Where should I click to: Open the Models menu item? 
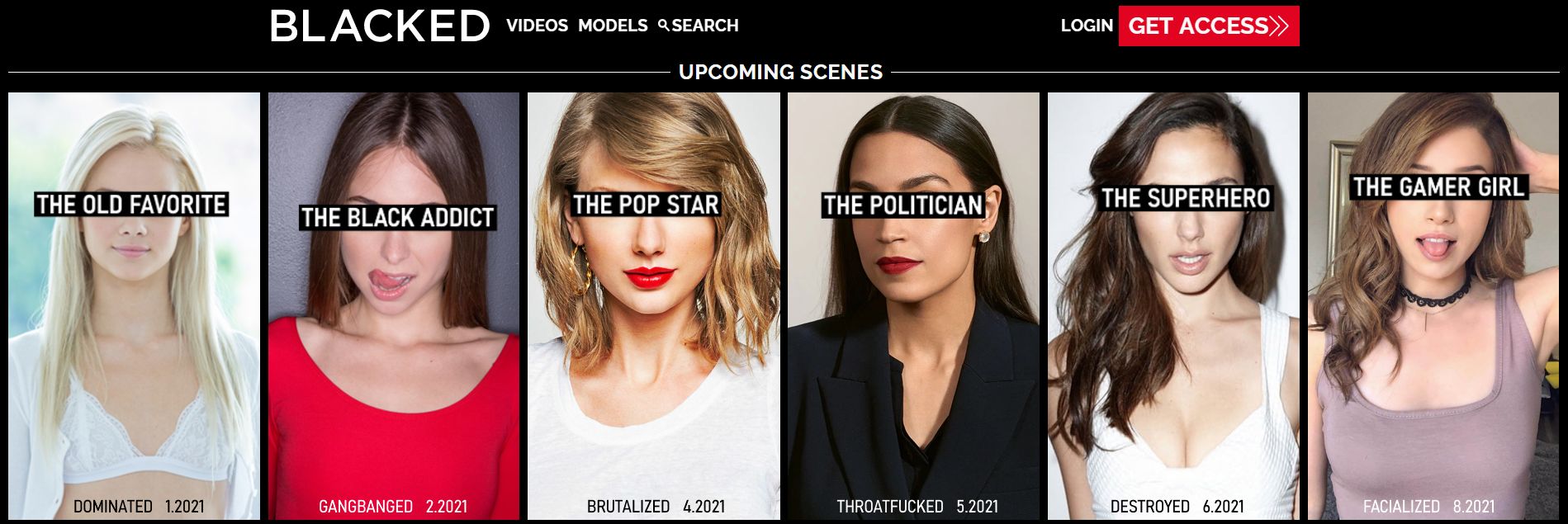(613, 26)
